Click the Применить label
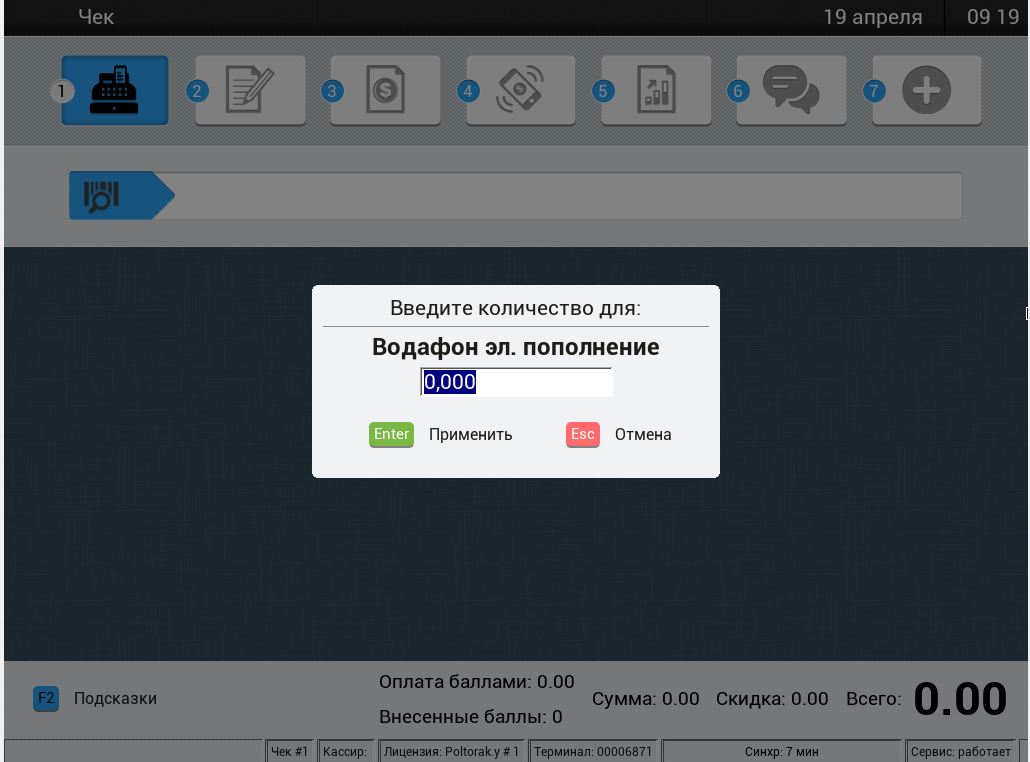This screenshot has width=1030, height=762. coord(470,435)
